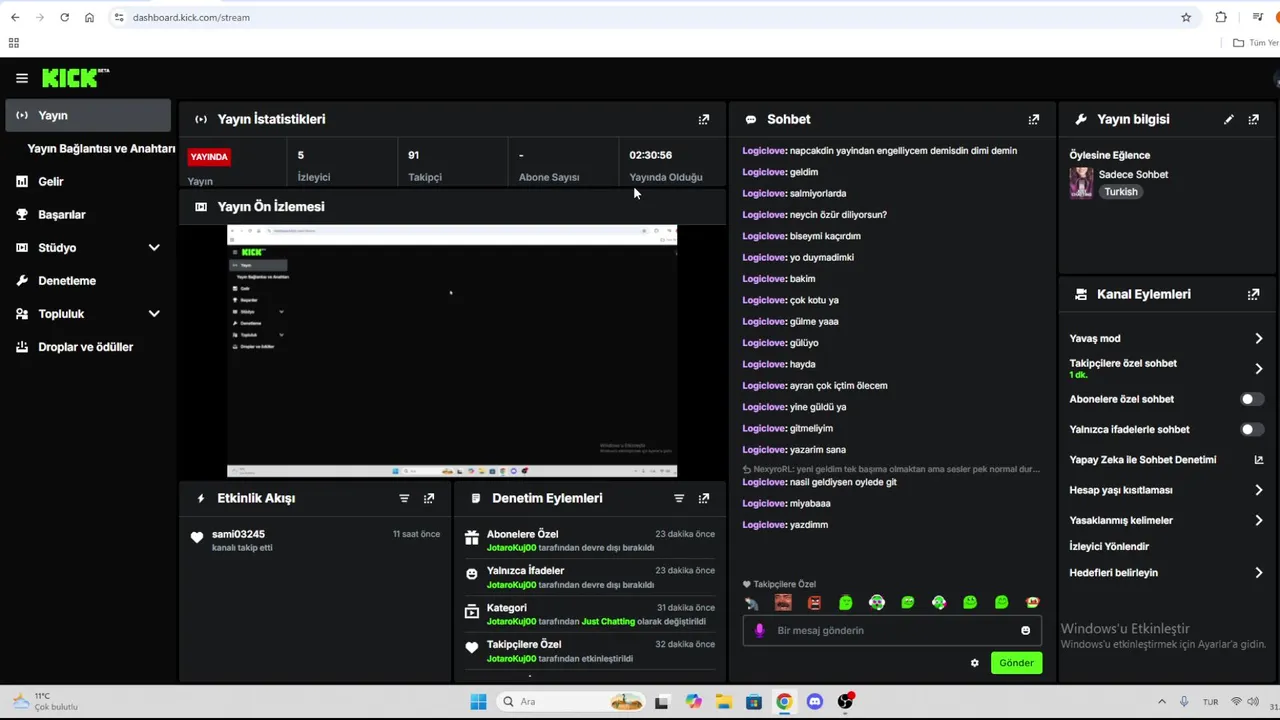This screenshot has width=1280, height=720.
Task: Reload the browser page
Action: [64, 17]
